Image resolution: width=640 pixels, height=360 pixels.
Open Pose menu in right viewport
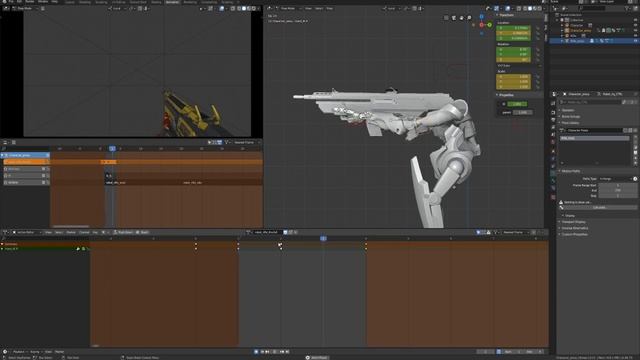coord(329,8)
